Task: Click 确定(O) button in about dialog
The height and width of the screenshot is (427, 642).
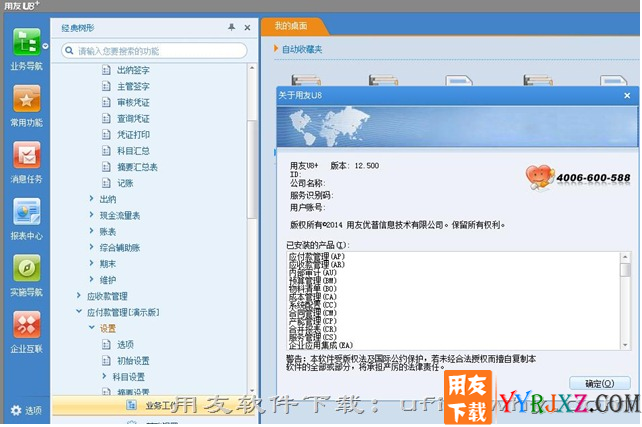Action: pos(599,384)
